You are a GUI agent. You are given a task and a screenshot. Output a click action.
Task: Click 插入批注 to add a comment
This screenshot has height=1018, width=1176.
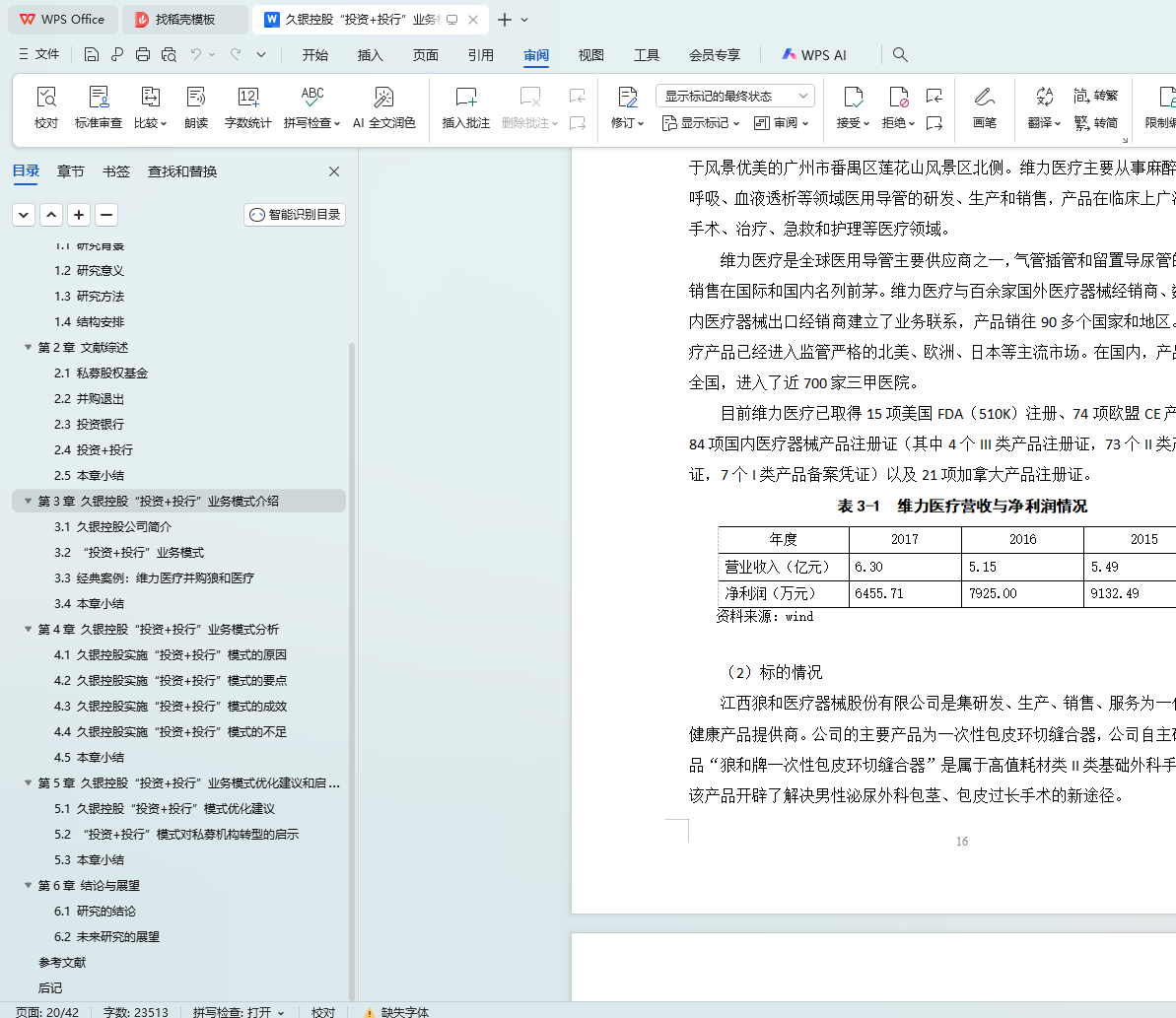coord(465,107)
